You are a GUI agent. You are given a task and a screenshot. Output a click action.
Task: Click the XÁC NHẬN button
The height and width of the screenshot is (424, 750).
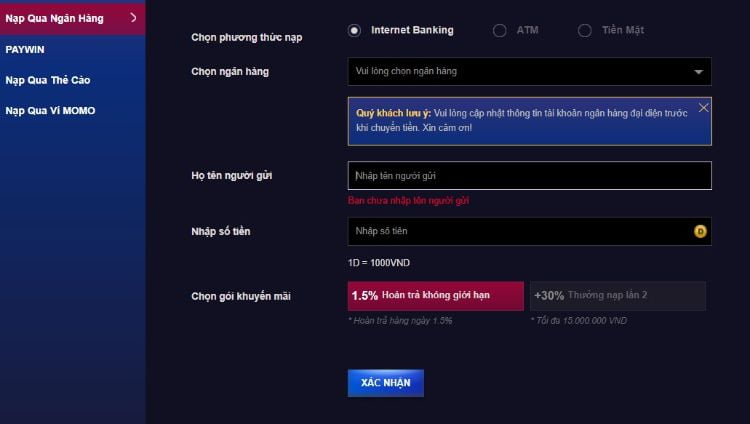(x=386, y=383)
